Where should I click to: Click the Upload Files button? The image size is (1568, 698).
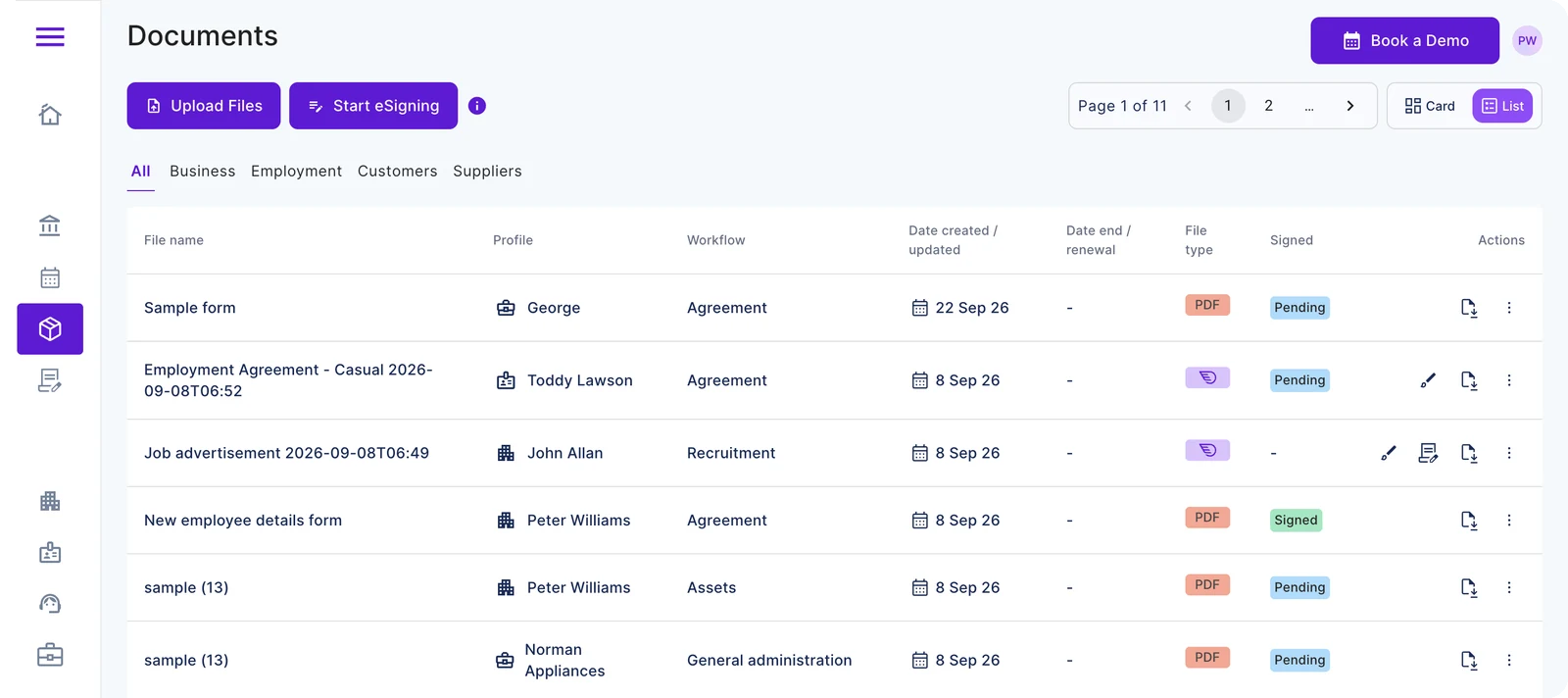(204, 106)
